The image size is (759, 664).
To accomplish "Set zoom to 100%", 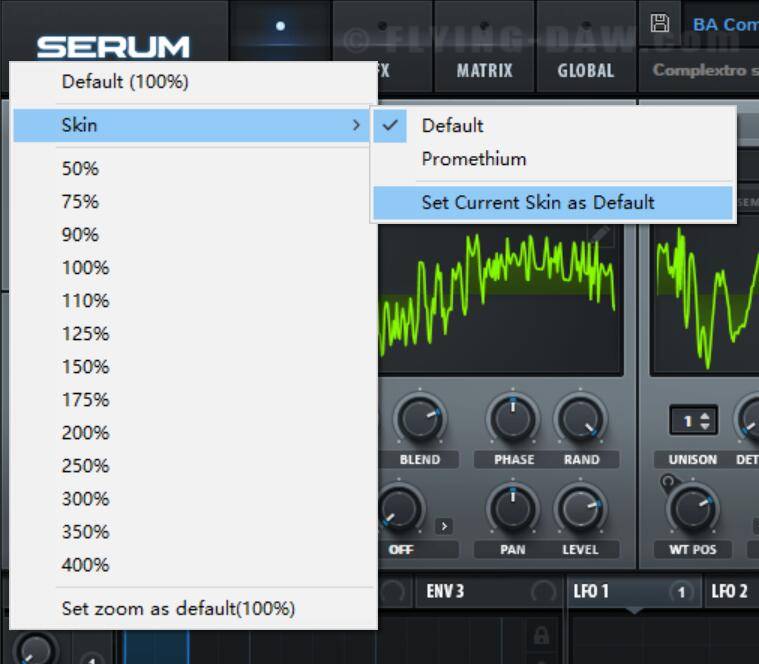I will pyautogui.click(x=193, y=267).
